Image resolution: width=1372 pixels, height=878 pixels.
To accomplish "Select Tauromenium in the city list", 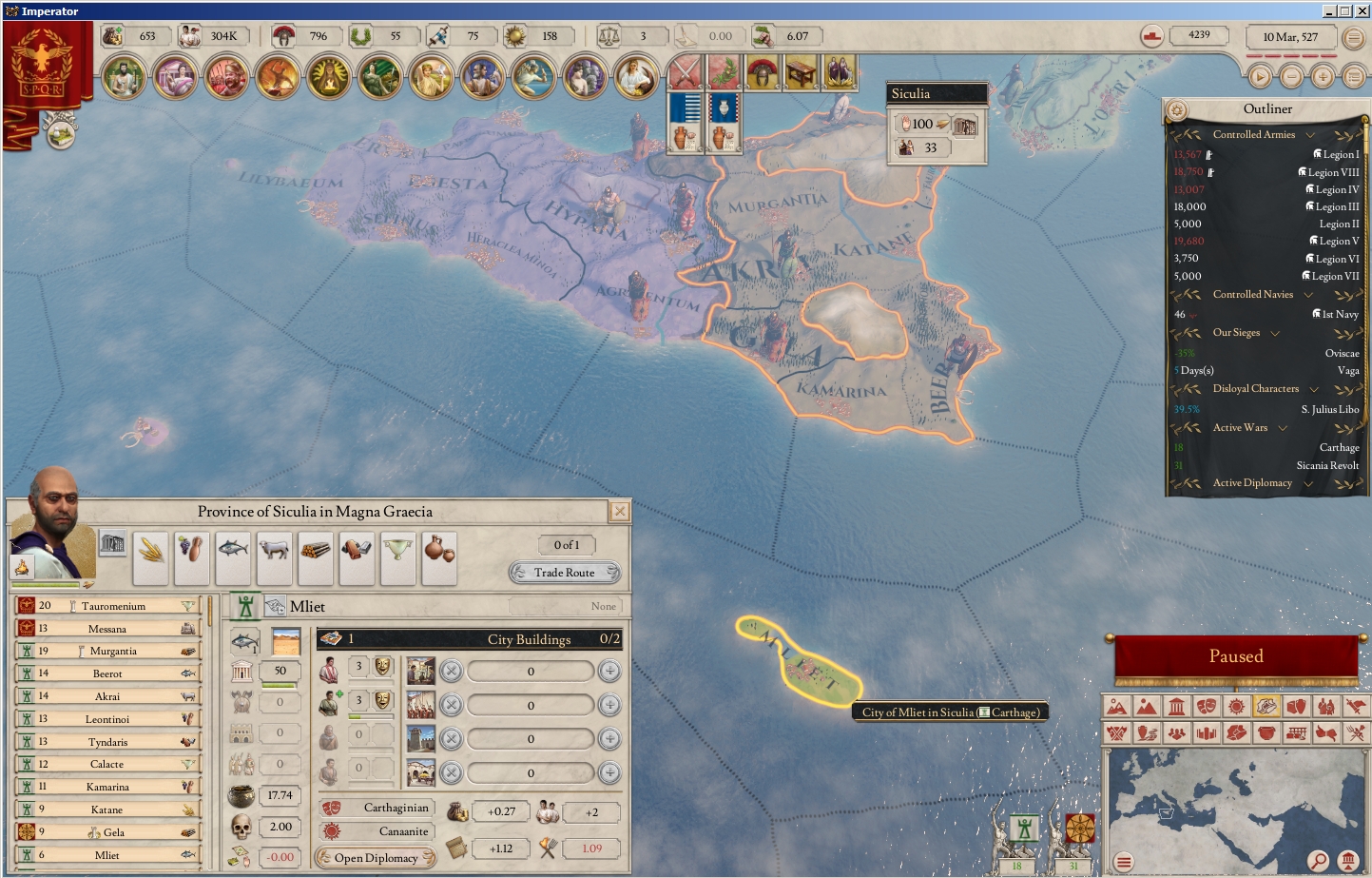I will [x=113, y=606].
